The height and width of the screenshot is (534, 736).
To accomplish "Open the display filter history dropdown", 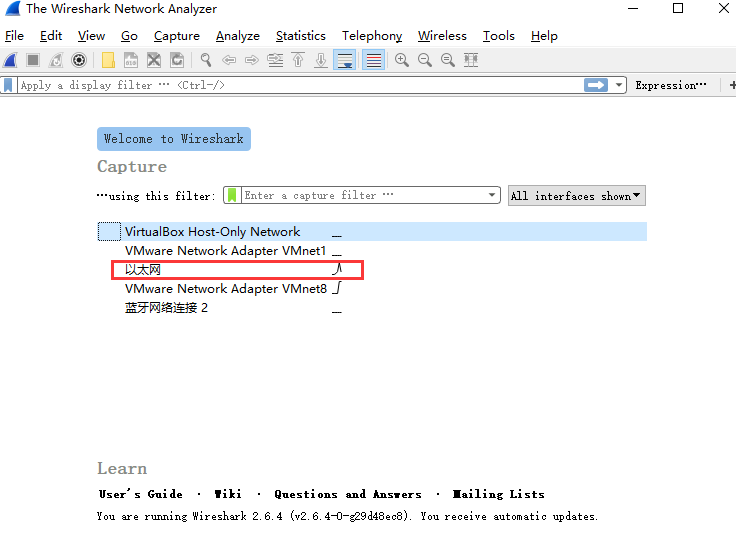I will pos(619,85).
